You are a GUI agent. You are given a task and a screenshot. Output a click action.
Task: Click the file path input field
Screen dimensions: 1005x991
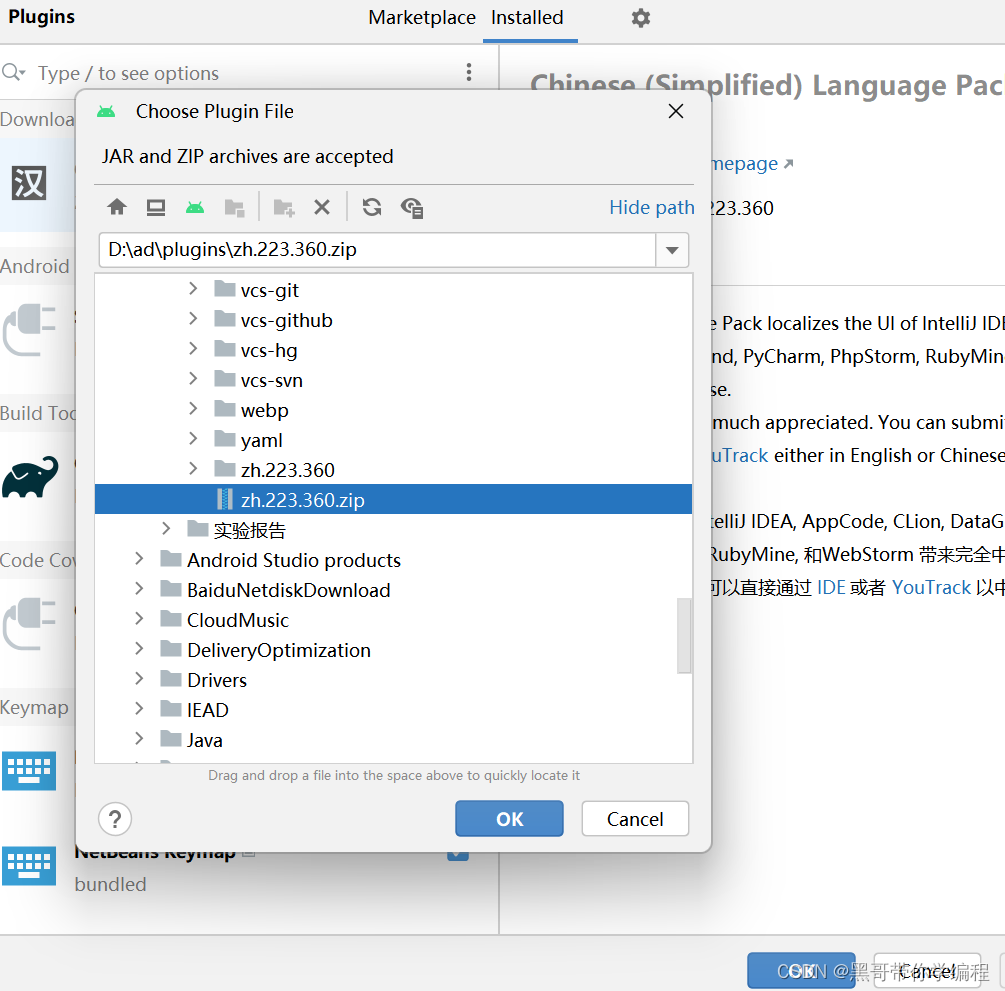[x=378, y=250]
